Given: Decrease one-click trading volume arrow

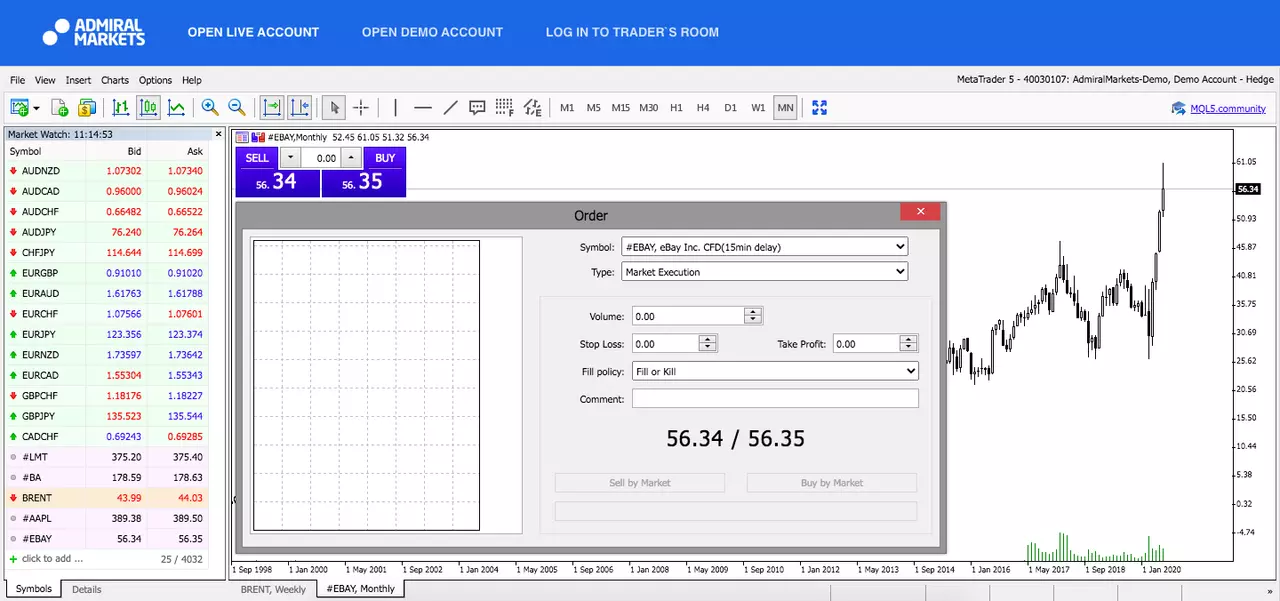Looking at the screenshot, I should [290, 158].
